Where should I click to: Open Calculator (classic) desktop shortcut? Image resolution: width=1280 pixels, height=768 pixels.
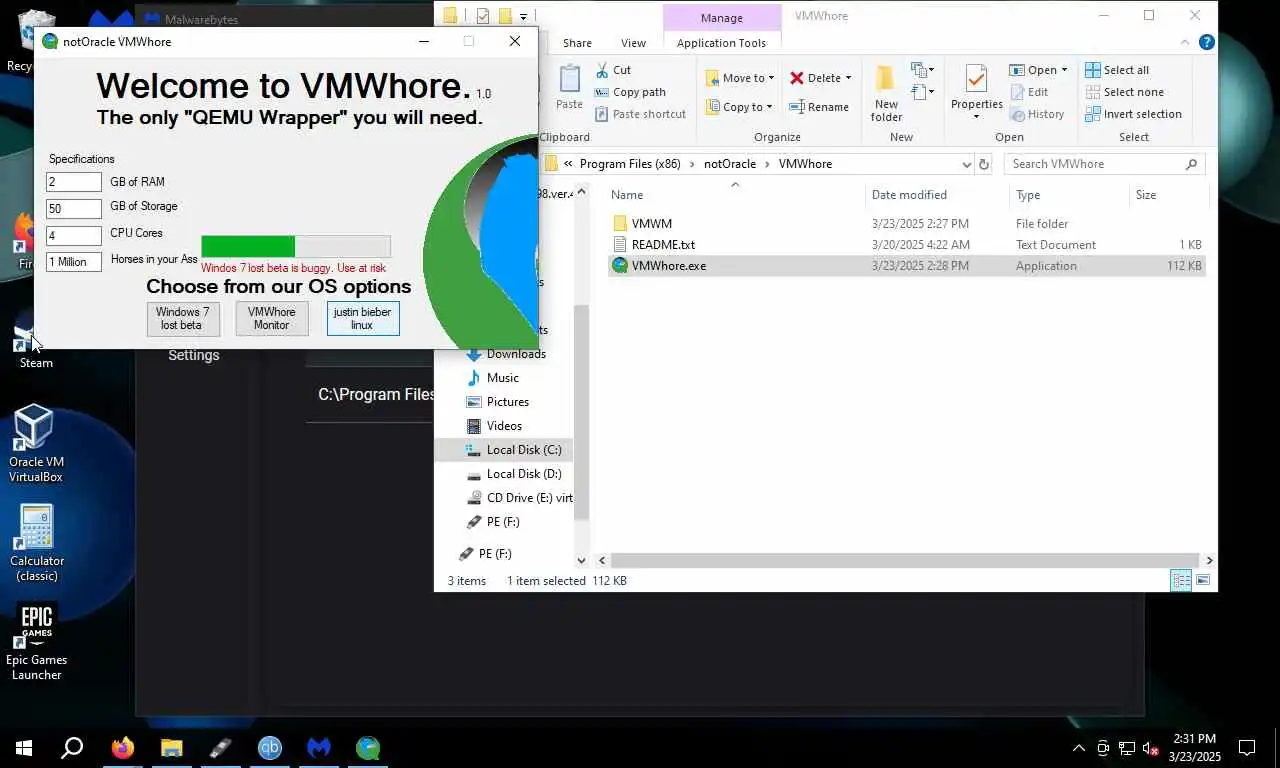37,542
